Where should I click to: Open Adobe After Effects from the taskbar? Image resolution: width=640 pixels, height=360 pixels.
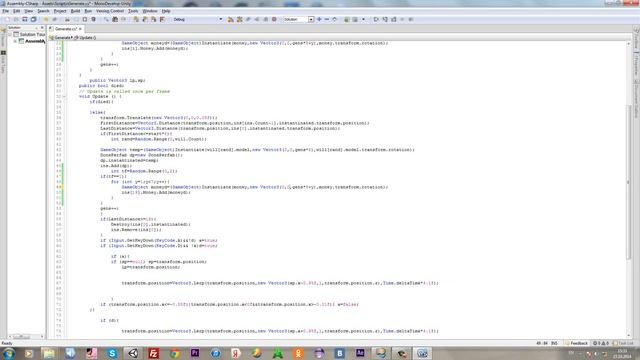pyautogui.click(x=360, y=353)
